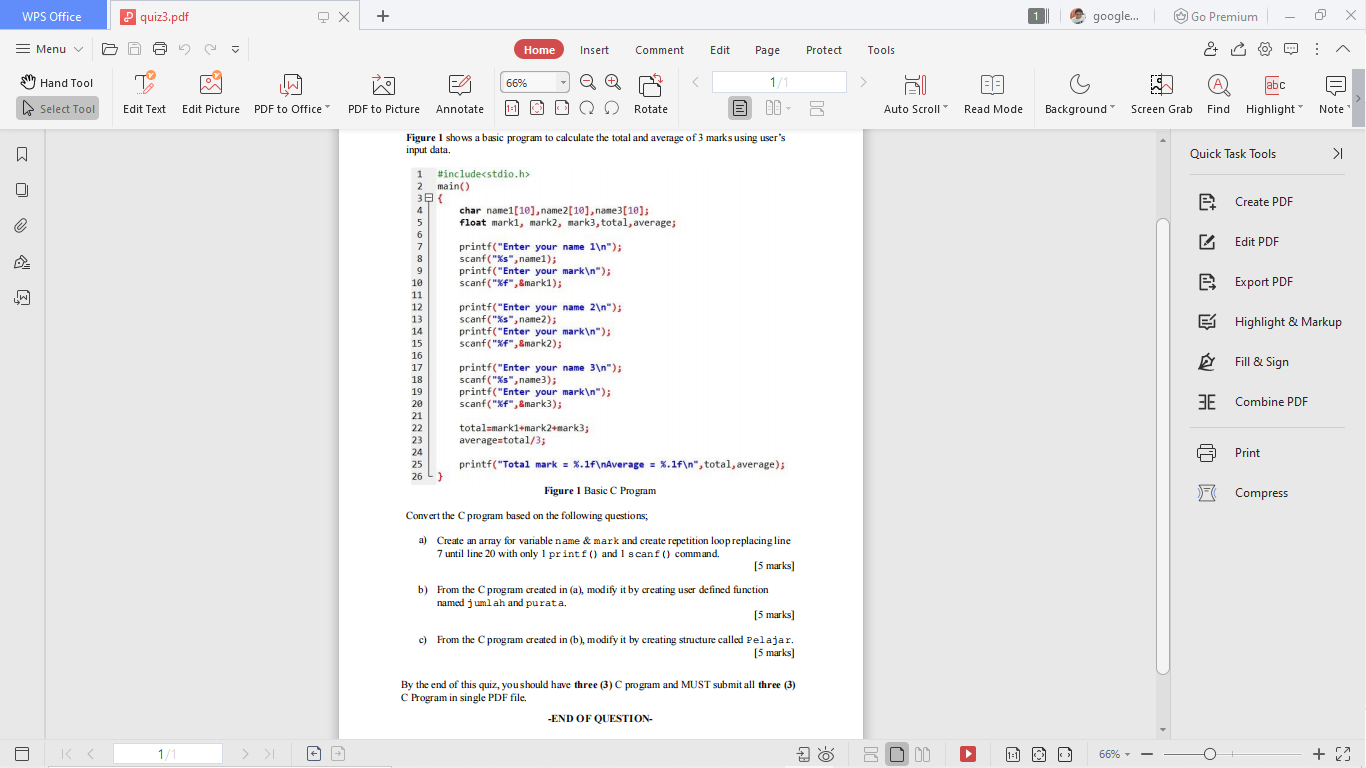The height and width of the screenshot is (768, 1366).
Task: Enable Read Mode
Action: click(x=993, y=95)
